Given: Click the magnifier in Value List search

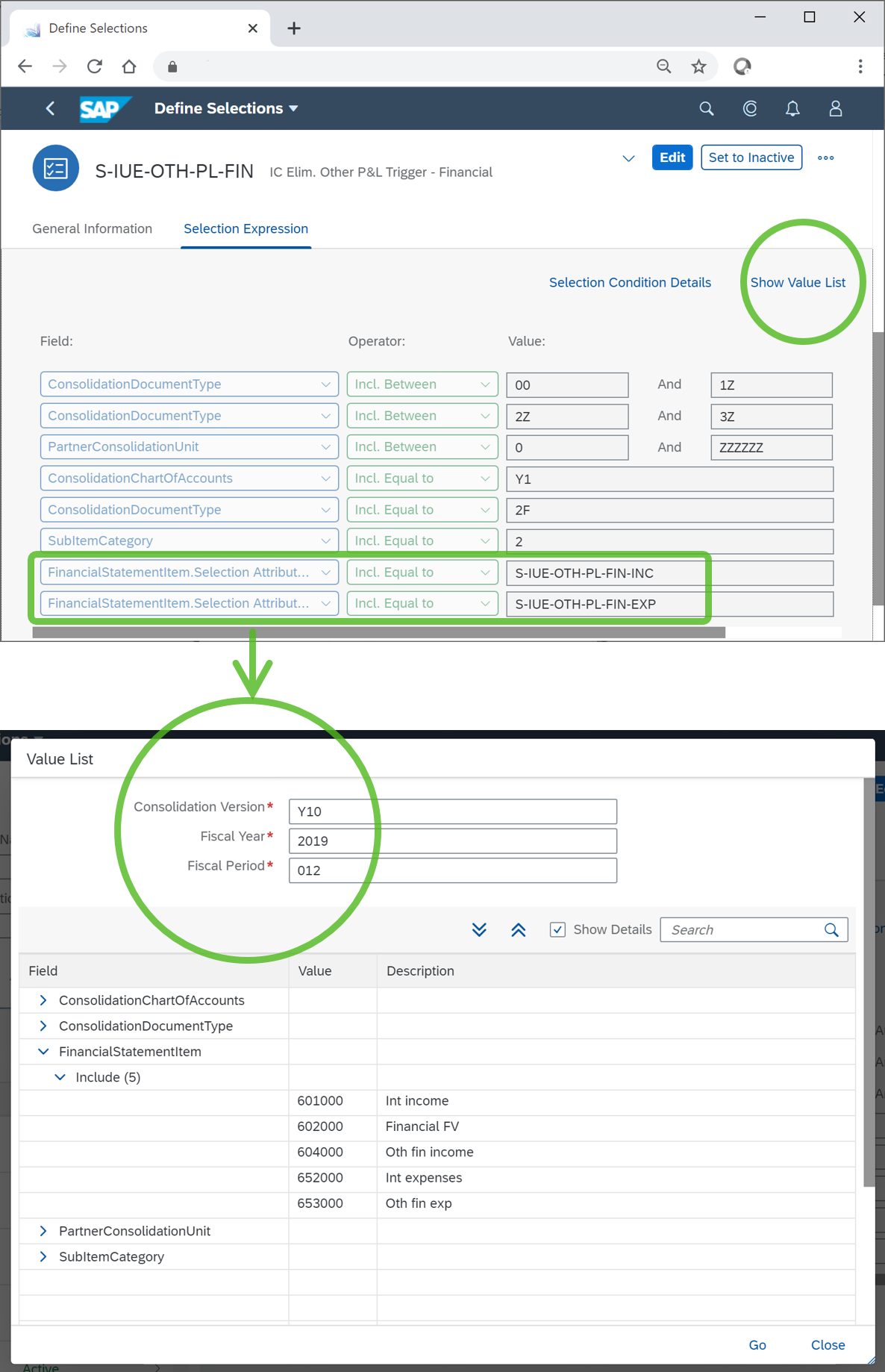Looking at the screenshot, I should pyautogui.click(x=831, y=929).
